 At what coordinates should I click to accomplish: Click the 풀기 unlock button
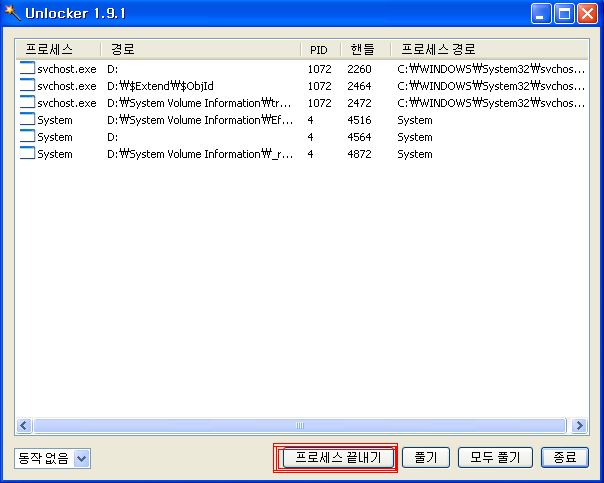click(x=426, y=458)
